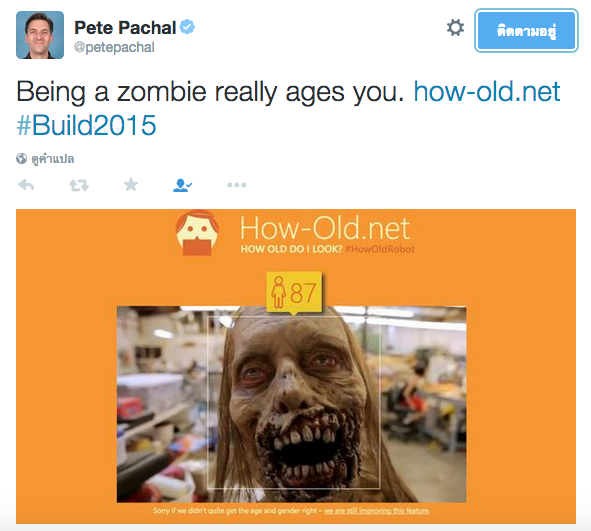The height and width of the screenshot is (531, 591).
Task: Click the @petepachal handle
Action: [x=114, y=47]
